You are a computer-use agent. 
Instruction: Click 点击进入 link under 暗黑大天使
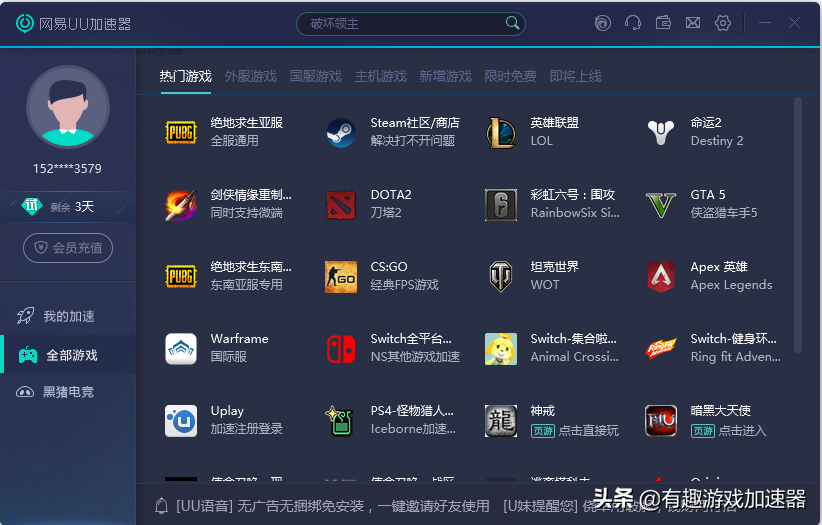coord(742,431)
